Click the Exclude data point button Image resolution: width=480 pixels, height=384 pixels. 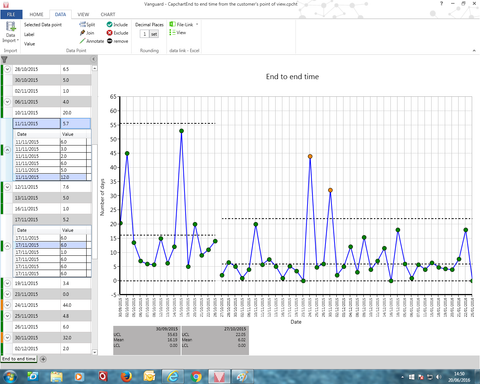[117, 33]
